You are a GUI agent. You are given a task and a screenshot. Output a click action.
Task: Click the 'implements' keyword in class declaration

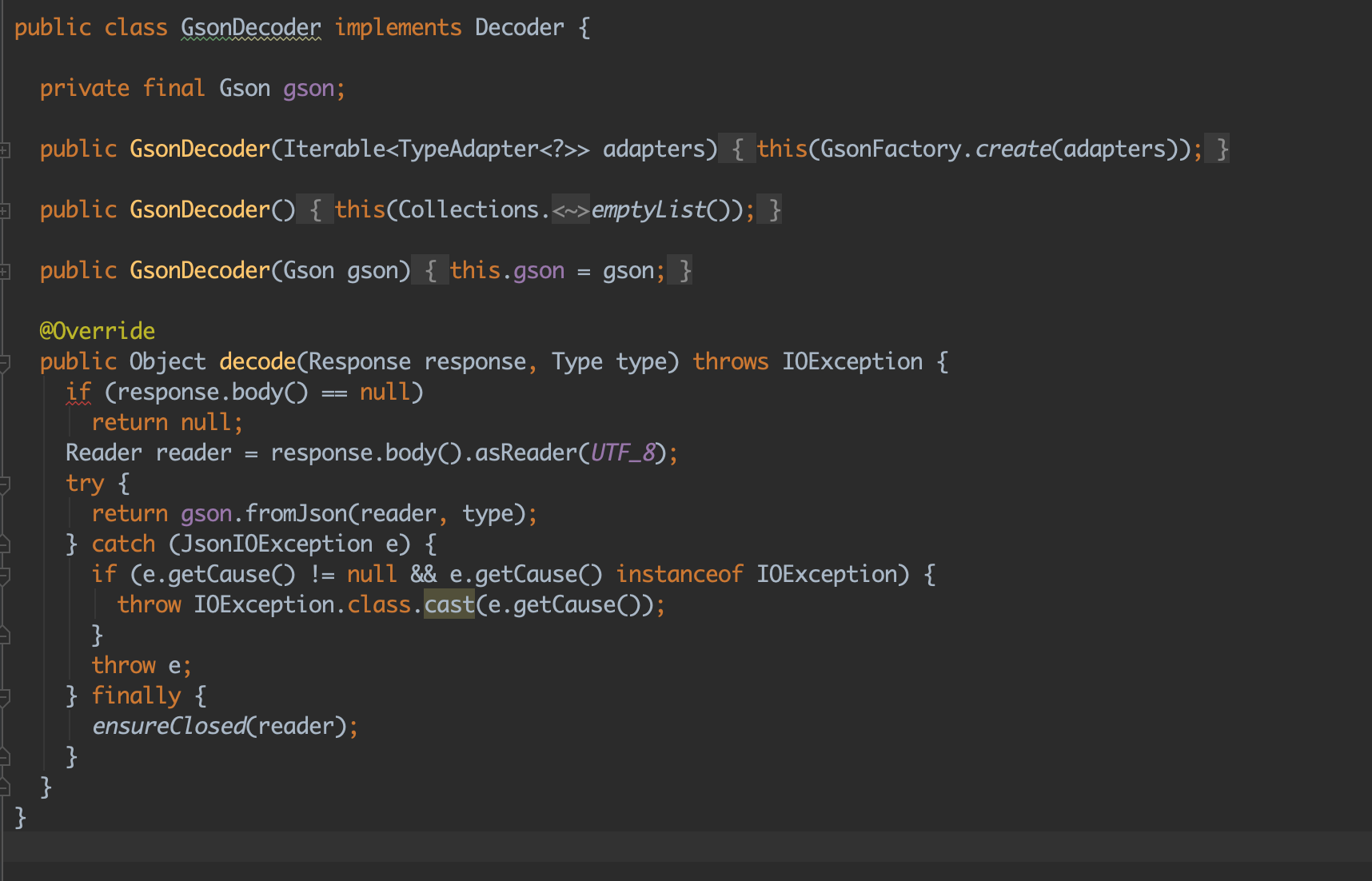pyautogui.click(x=398, y=28)
